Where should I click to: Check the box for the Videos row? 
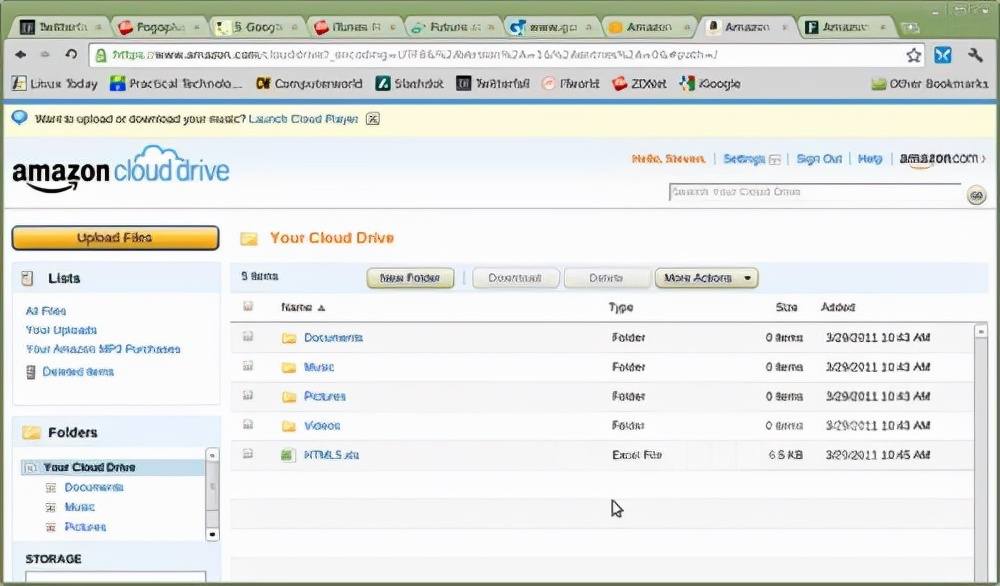(248, 424)
